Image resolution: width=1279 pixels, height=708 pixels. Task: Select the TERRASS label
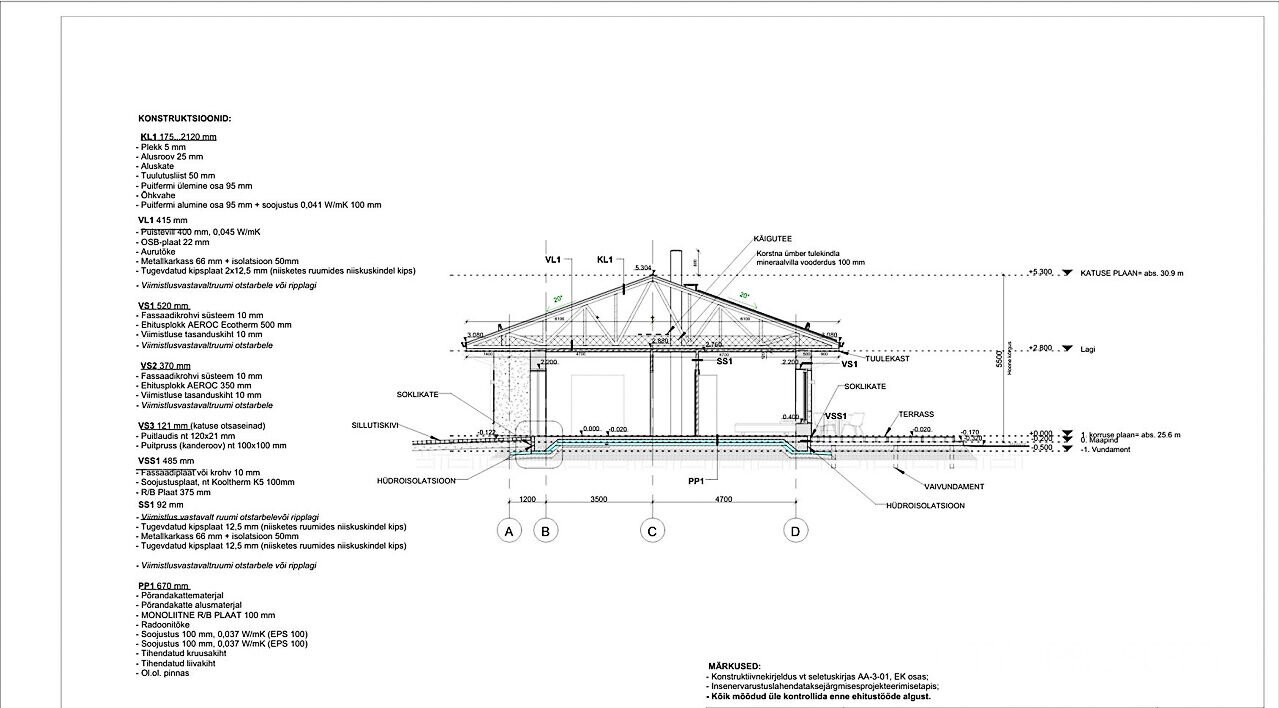[916, 413]
